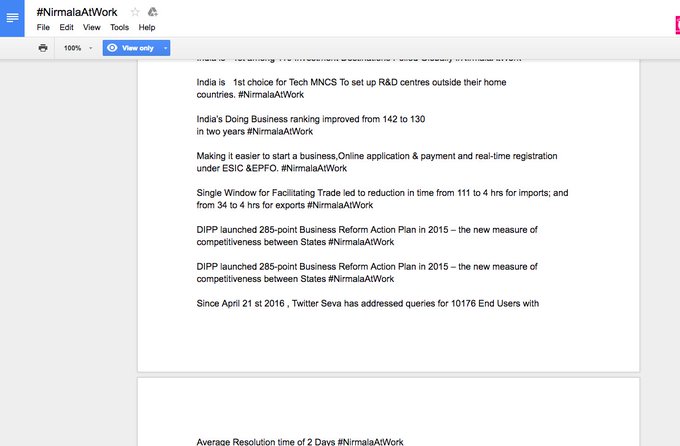Star the #NirmalaAtWork document
Viewport: 680px width, 446px height.
pyautogui.click(x=135, y=12)
